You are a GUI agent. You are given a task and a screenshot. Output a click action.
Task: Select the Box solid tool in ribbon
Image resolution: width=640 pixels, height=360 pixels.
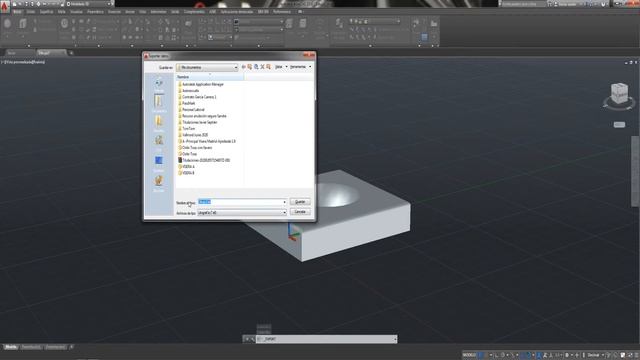tap(7, 24)
